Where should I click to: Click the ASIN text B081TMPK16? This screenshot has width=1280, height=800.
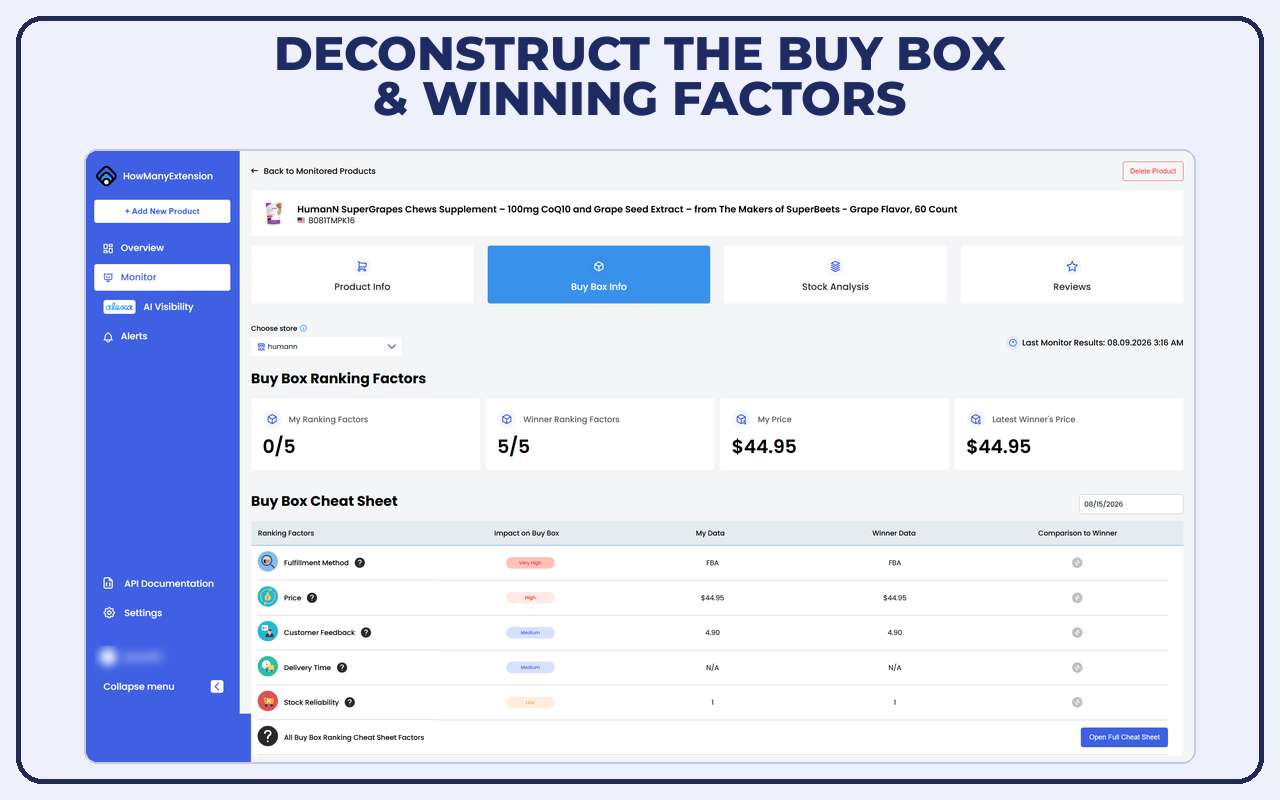click(331, 220)
